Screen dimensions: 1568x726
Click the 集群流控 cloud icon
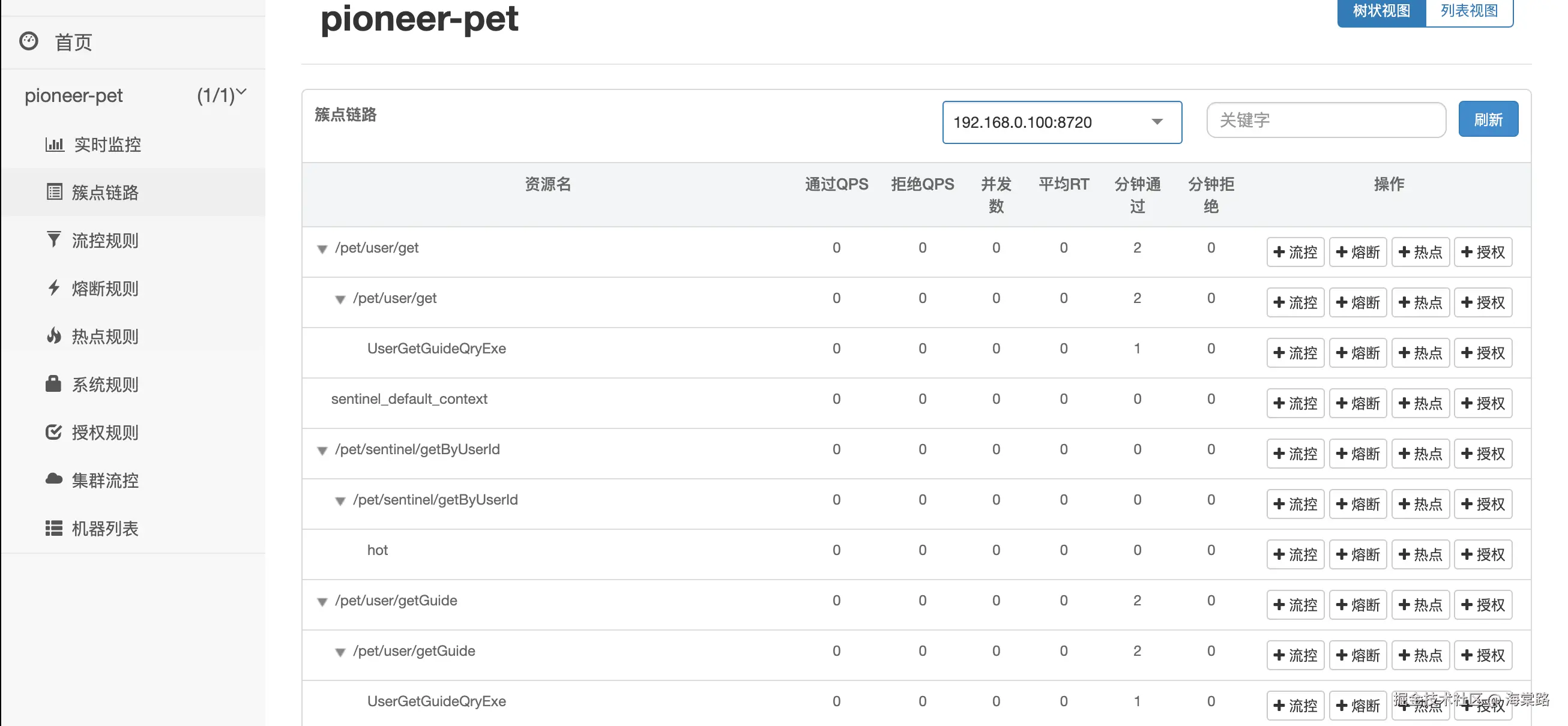pos(53,479)
